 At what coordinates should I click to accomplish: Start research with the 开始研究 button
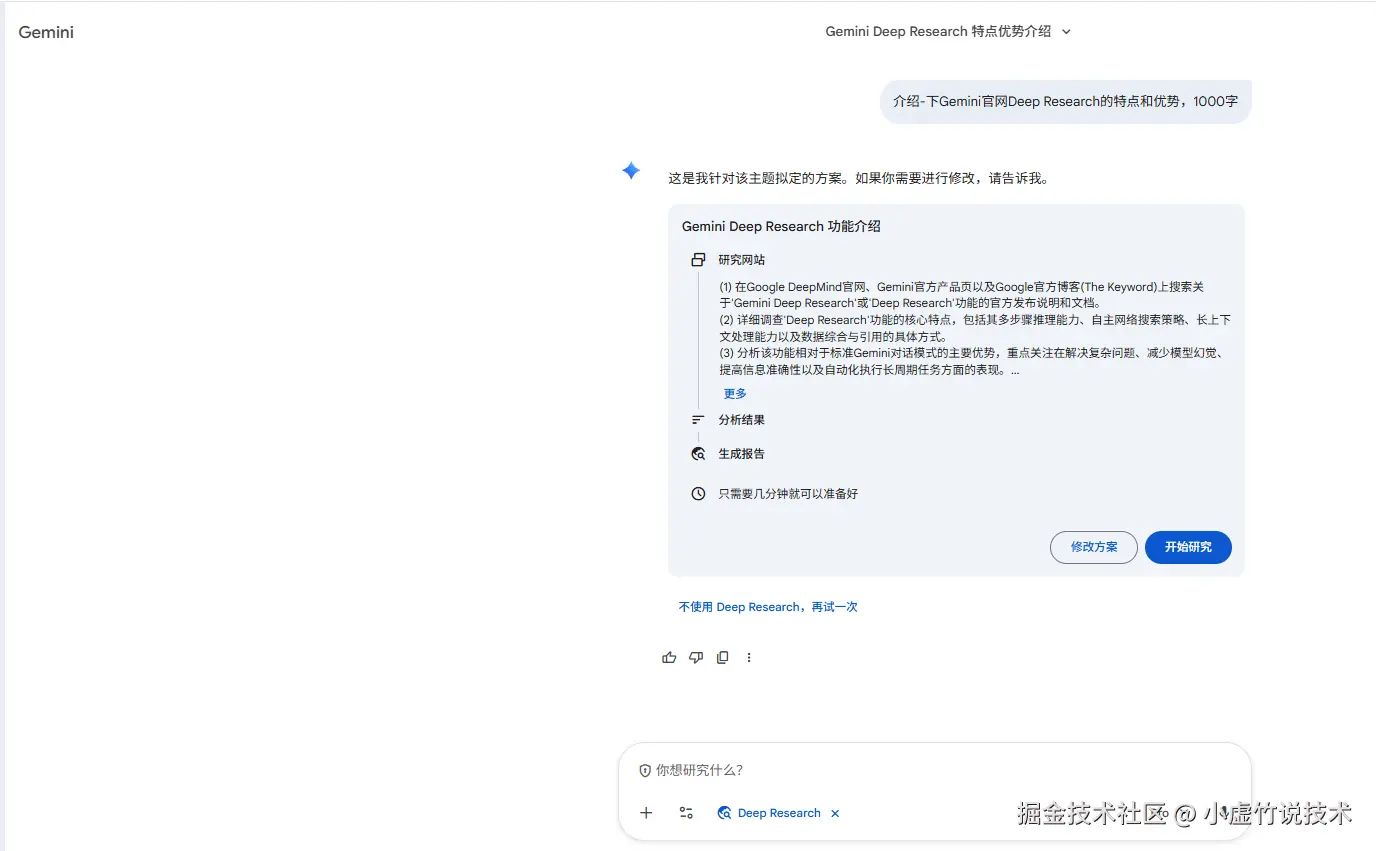pyautogui.click(x=1188, y=547)
